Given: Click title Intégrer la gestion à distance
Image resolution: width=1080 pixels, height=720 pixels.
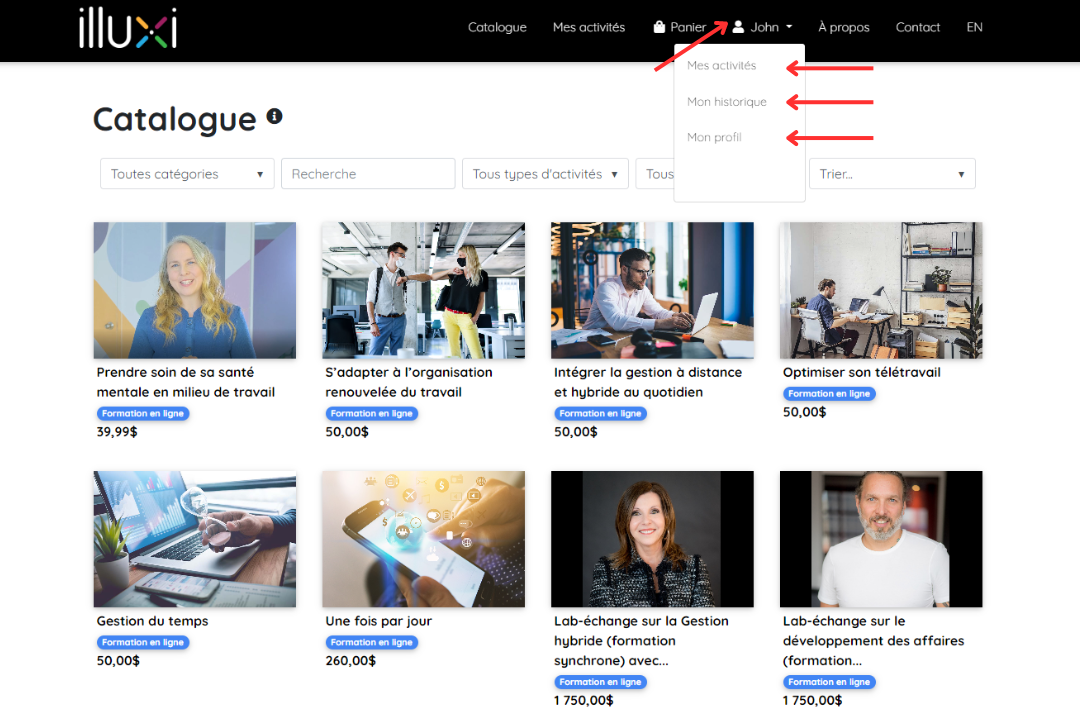Looking at the screenshot, I should (x=648, y=382).
